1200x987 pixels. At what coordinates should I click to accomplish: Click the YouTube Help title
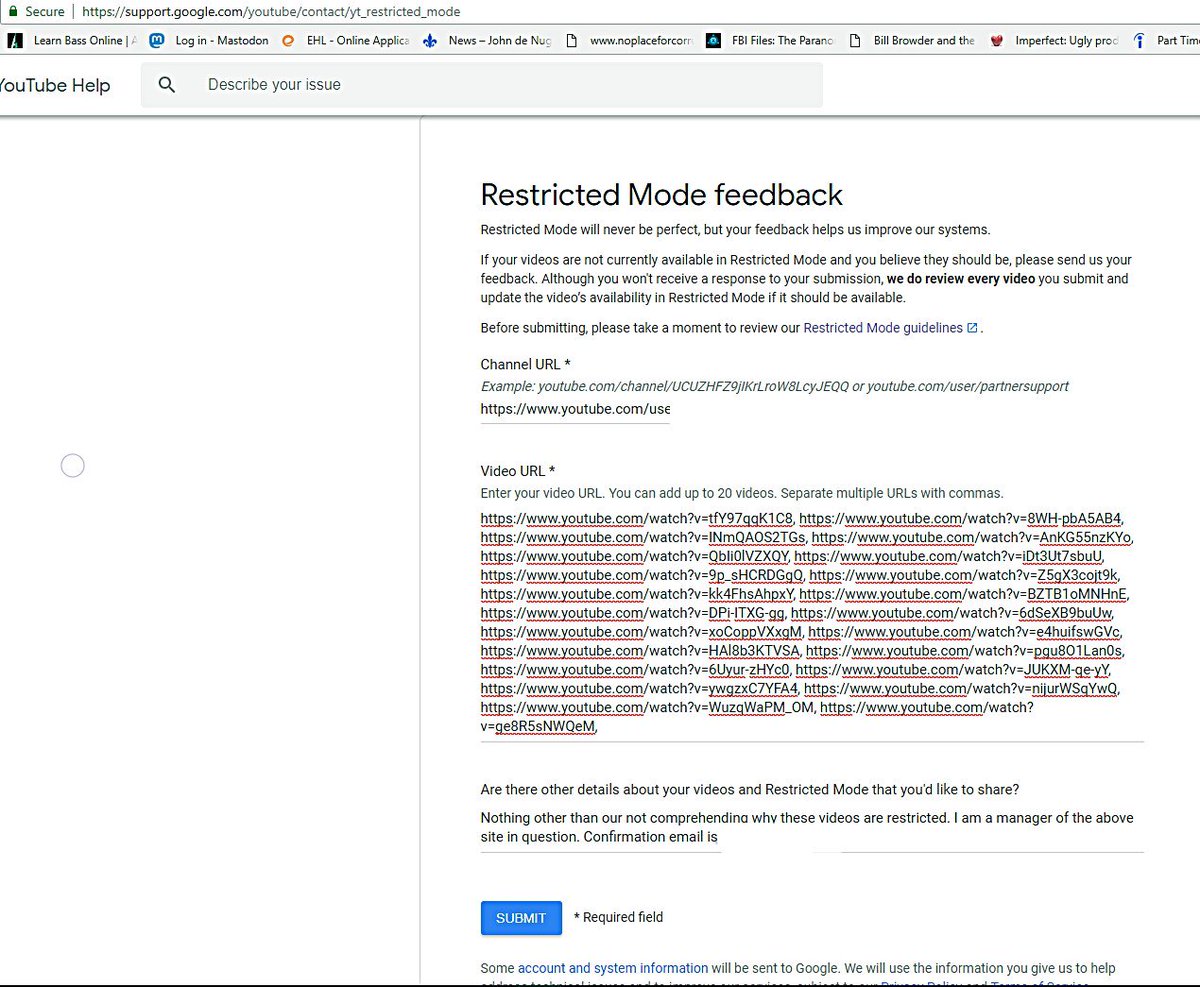(55, 85)
